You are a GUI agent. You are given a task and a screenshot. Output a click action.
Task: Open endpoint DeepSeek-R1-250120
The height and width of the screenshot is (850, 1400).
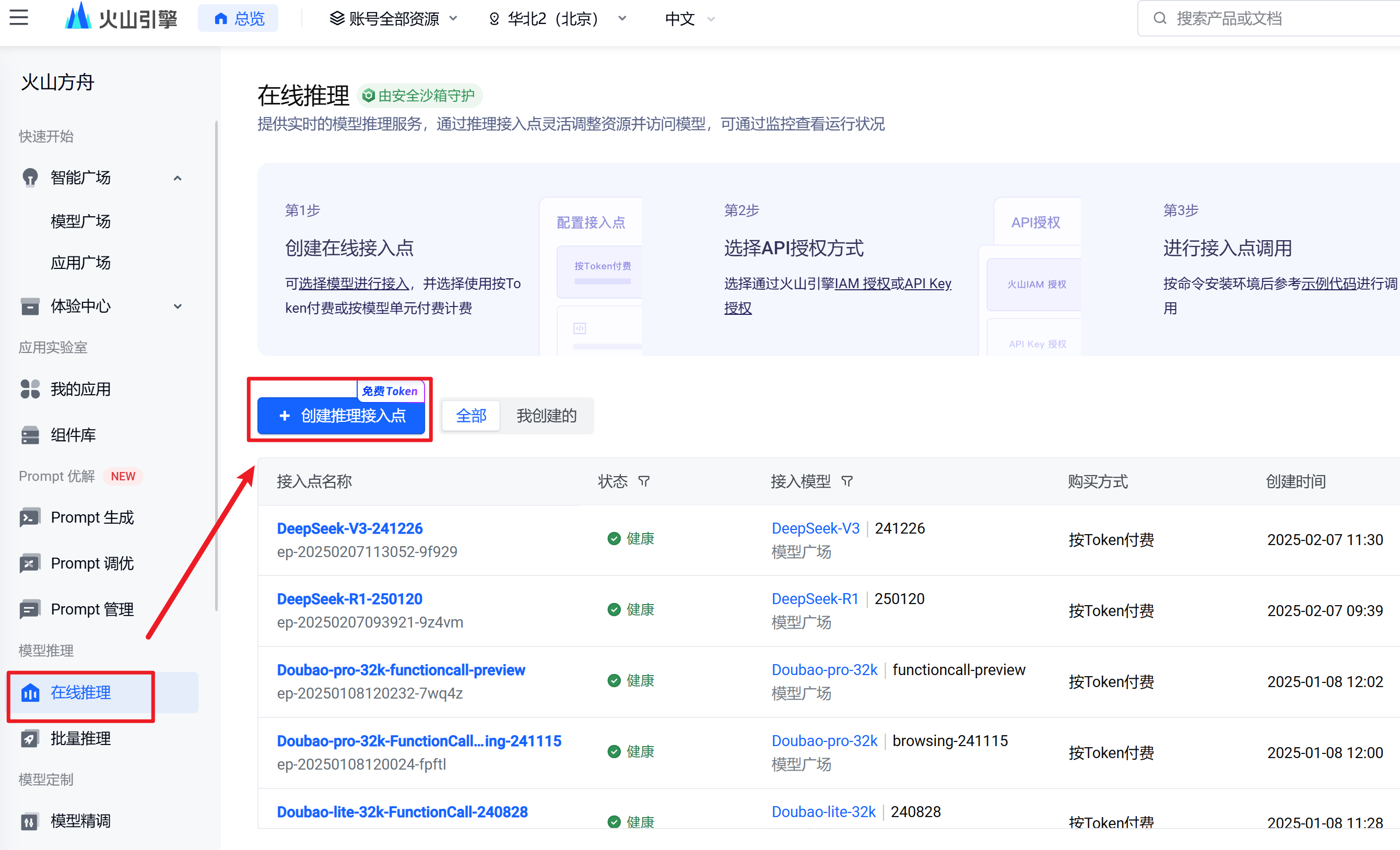349,599
